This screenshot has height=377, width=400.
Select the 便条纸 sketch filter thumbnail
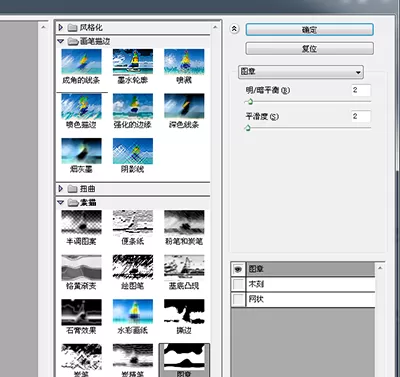(x=133, y=223)
